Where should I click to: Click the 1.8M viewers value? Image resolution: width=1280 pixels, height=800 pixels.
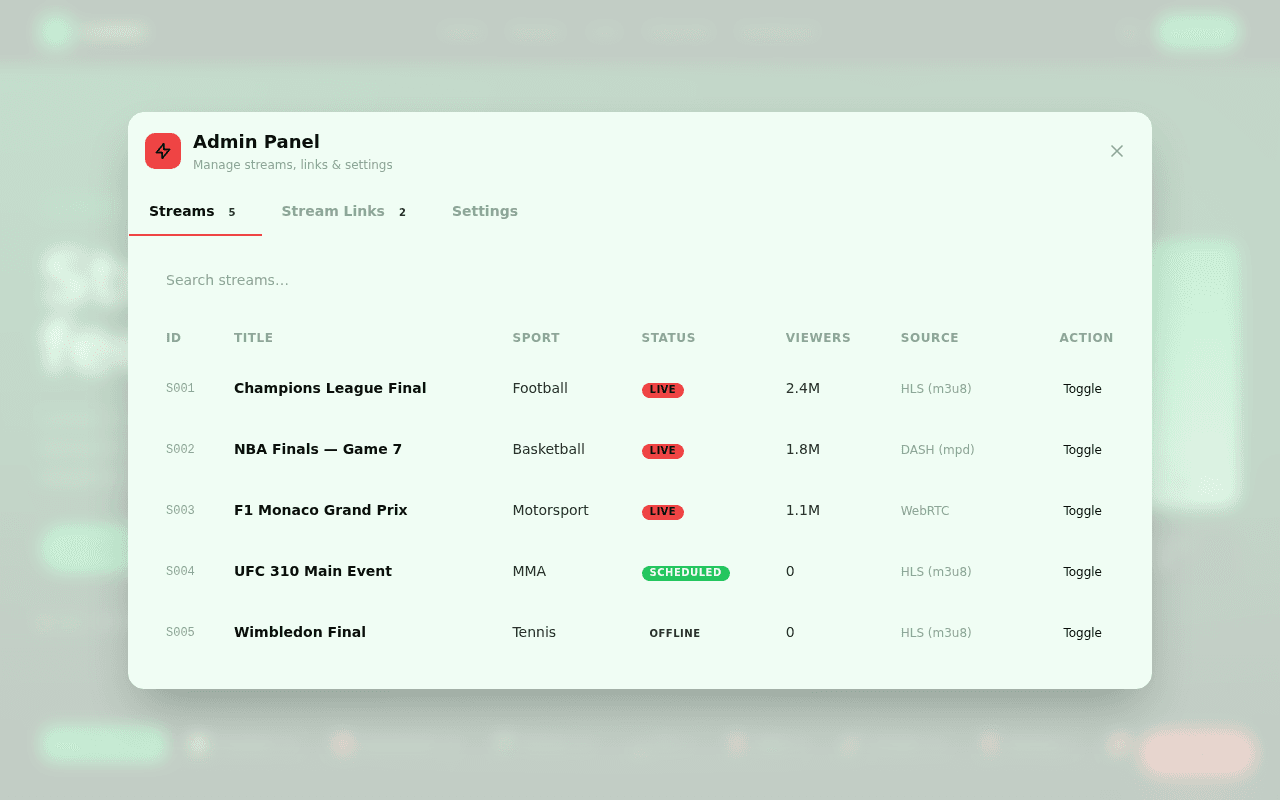(x=803, y=449)
